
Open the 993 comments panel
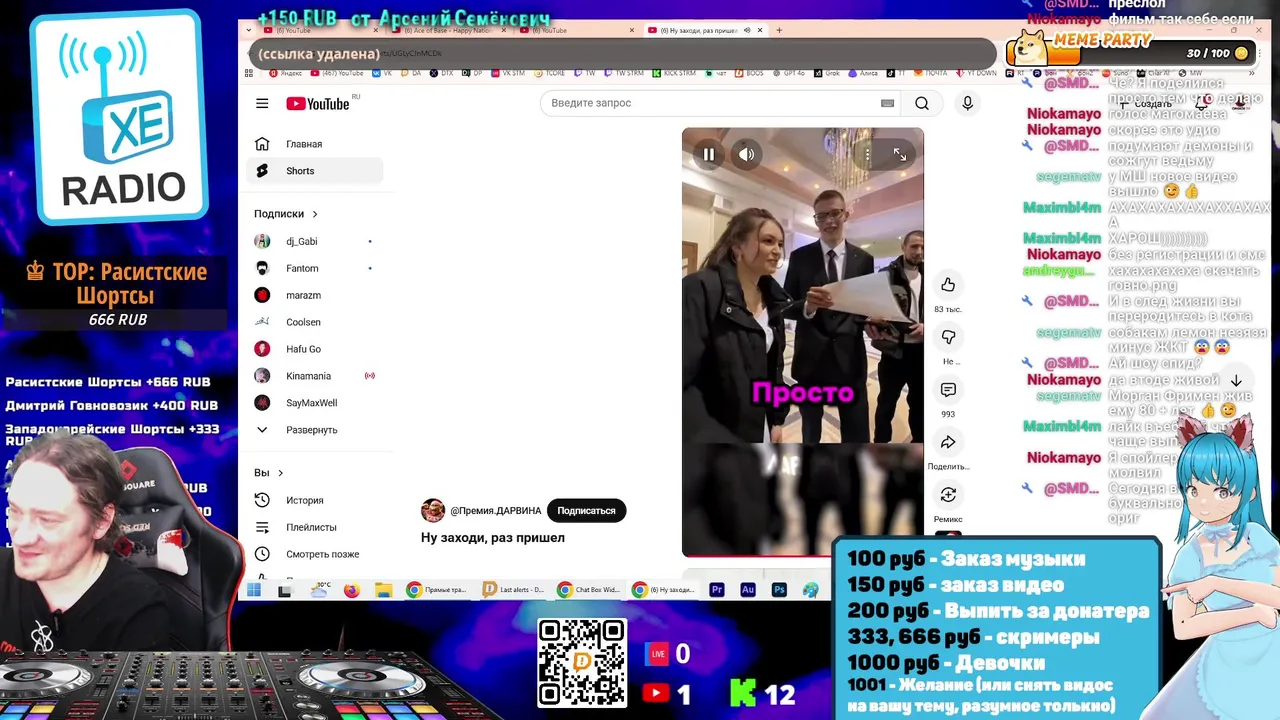coord(948,390)
